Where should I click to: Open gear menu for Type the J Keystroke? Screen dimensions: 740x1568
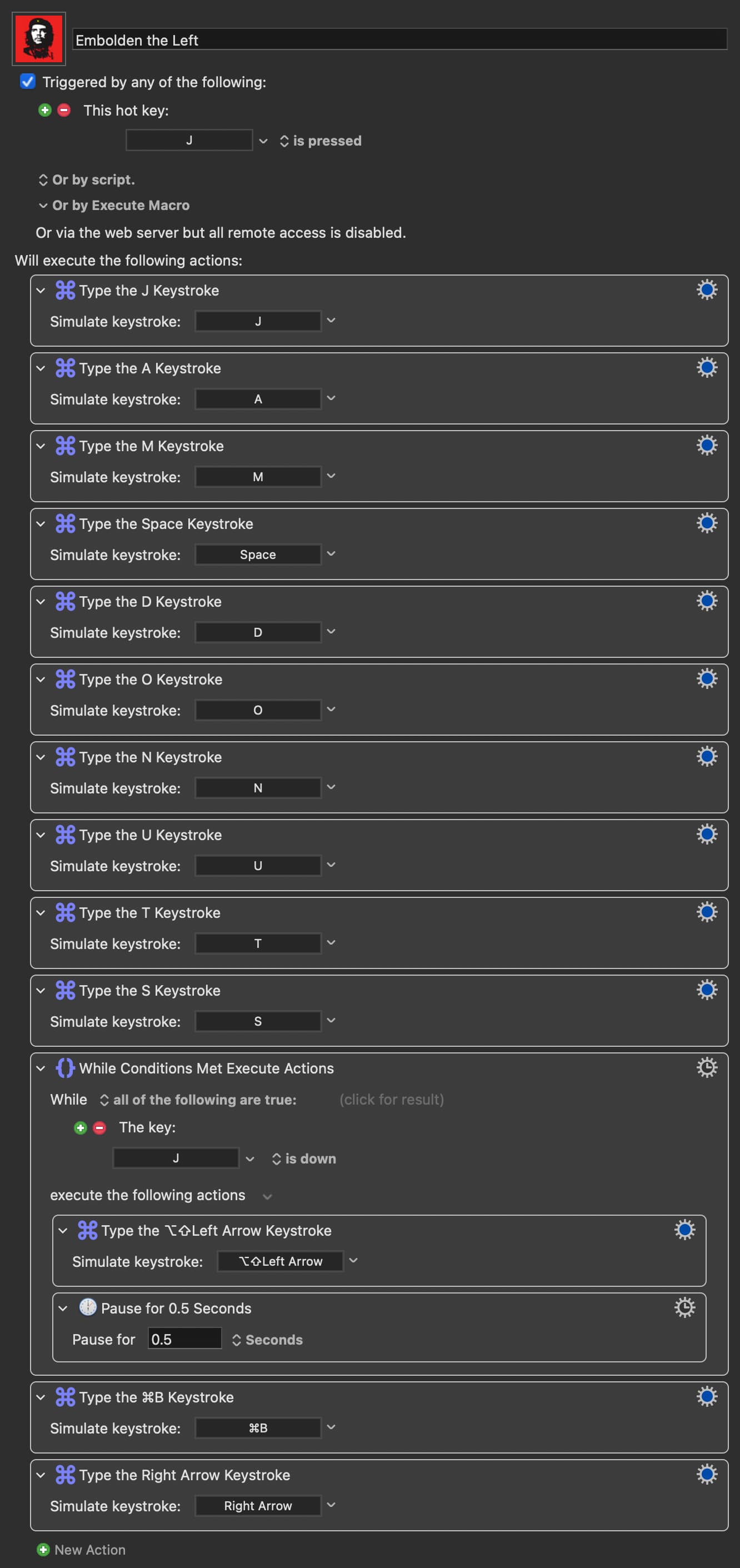(706, 289)
